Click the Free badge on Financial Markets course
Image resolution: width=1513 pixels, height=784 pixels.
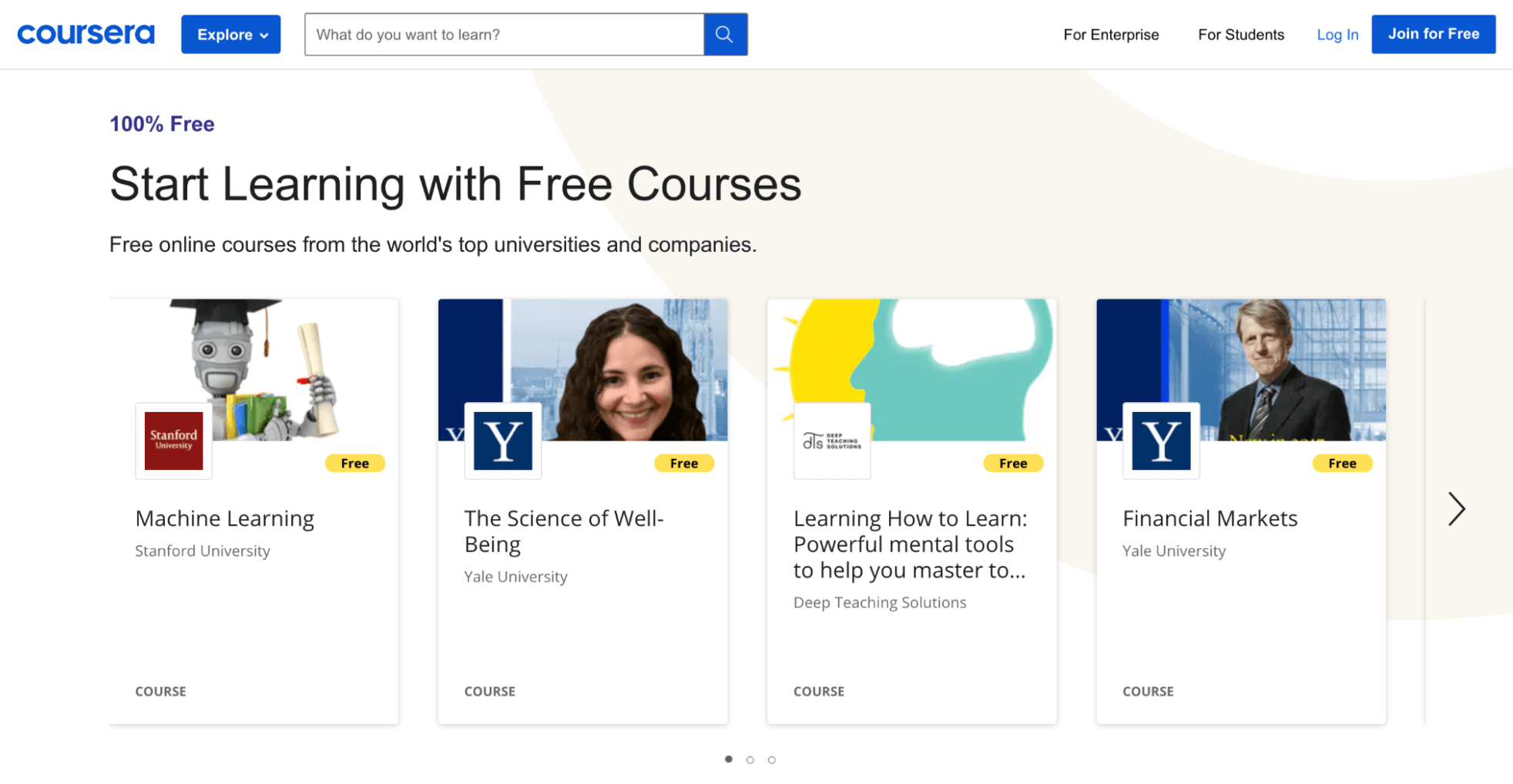[1342, 463]
